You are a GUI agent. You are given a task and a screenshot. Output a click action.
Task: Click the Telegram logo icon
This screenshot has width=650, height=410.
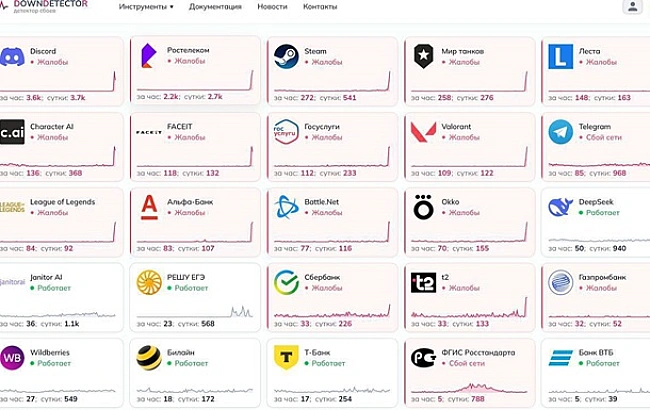pyautogui.click(x=561, y=132)
